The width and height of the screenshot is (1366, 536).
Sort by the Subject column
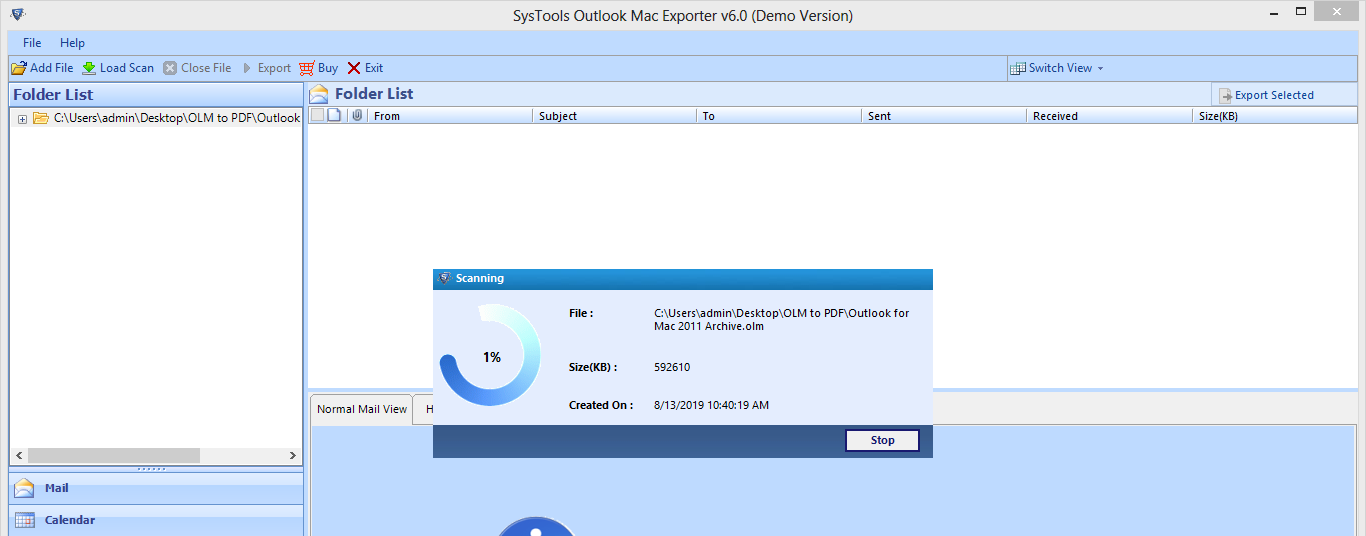tap(614, 116)
